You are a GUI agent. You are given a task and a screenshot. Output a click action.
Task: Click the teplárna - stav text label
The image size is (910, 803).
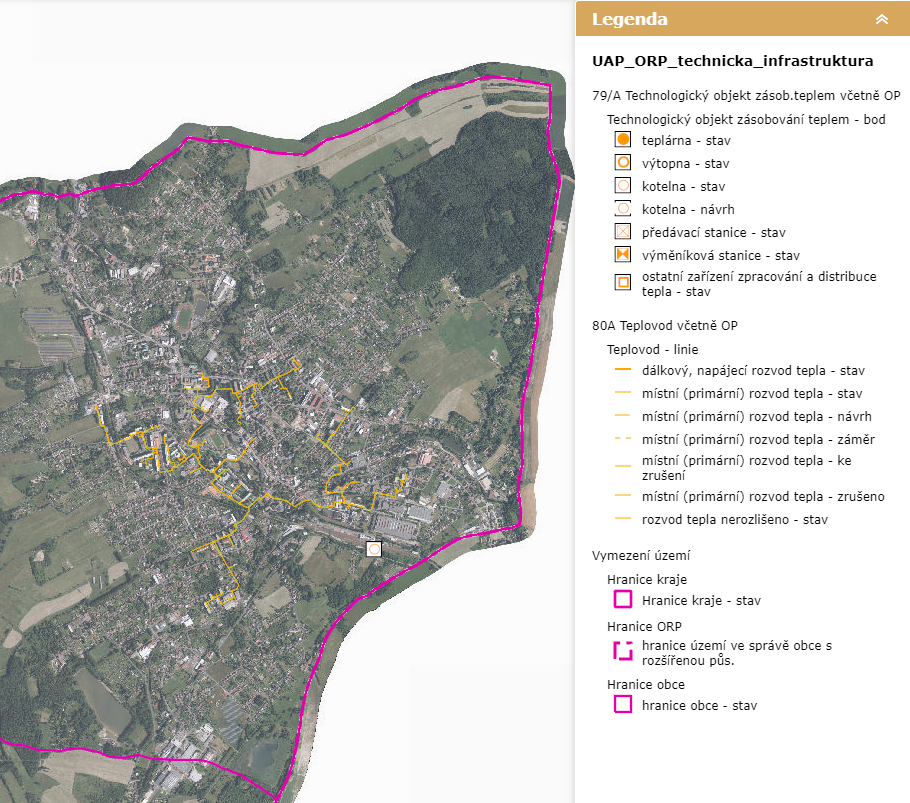[686, 140]
